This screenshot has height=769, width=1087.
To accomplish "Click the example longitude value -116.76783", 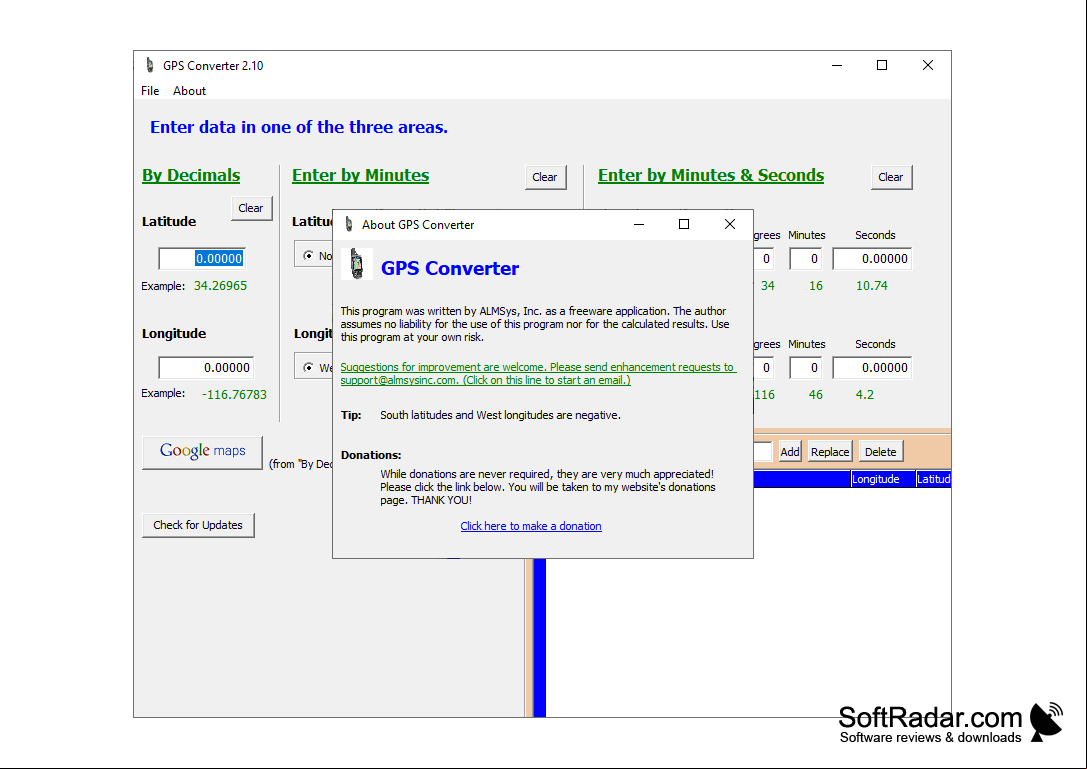I will point(234,395).
